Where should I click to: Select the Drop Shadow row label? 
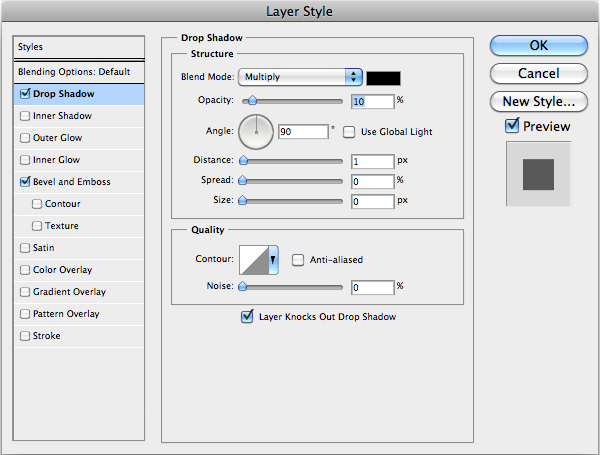64,94
